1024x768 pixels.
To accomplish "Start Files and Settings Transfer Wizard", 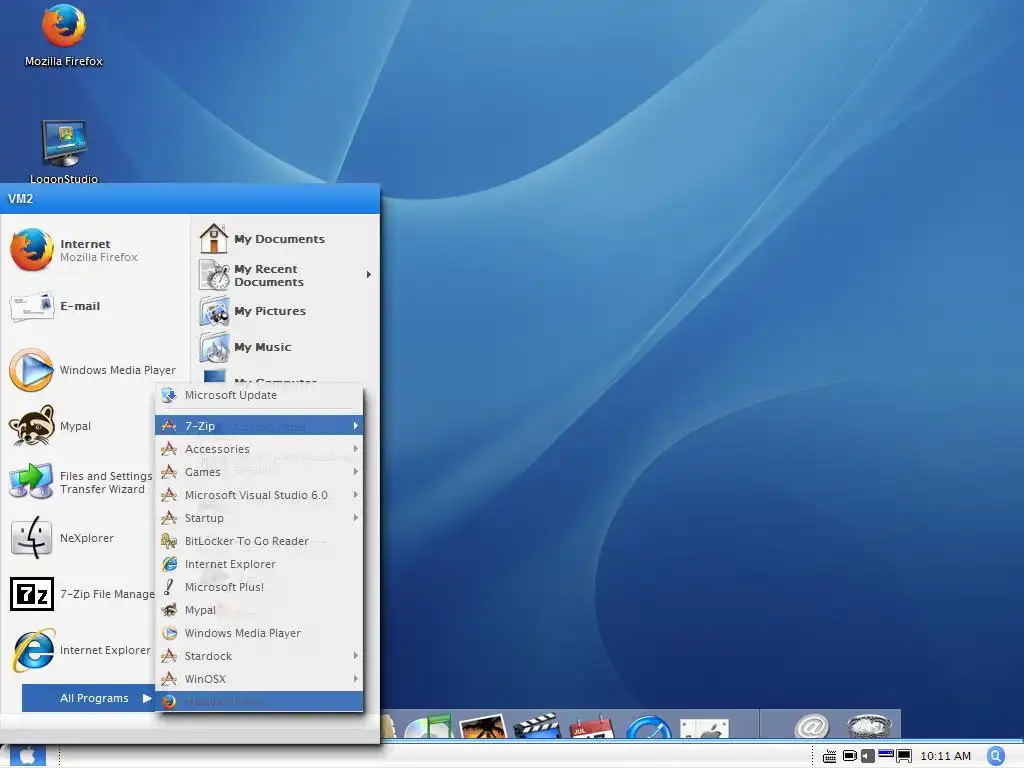I will pos(80,483).
